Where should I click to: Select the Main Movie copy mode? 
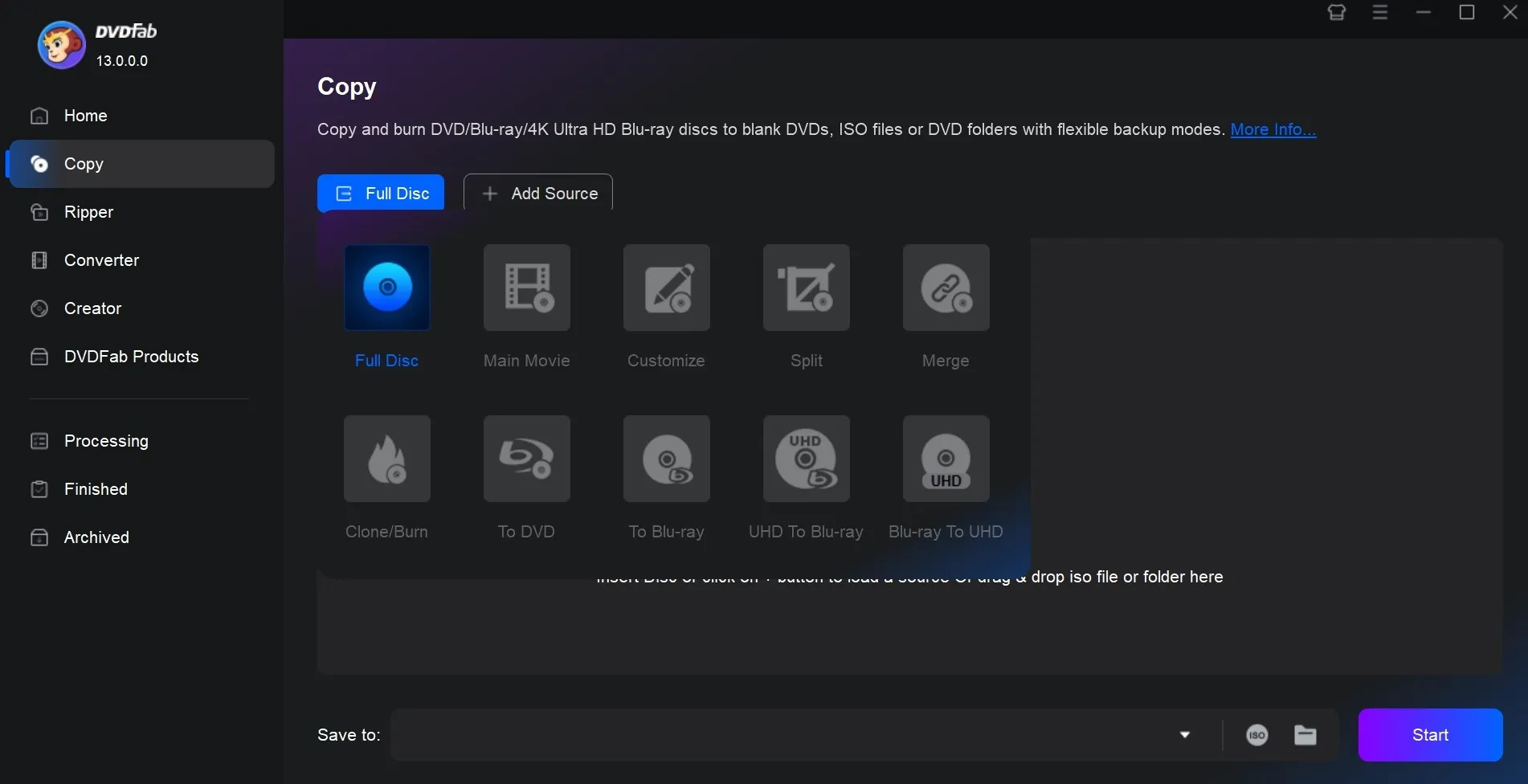tap(526, 288)
